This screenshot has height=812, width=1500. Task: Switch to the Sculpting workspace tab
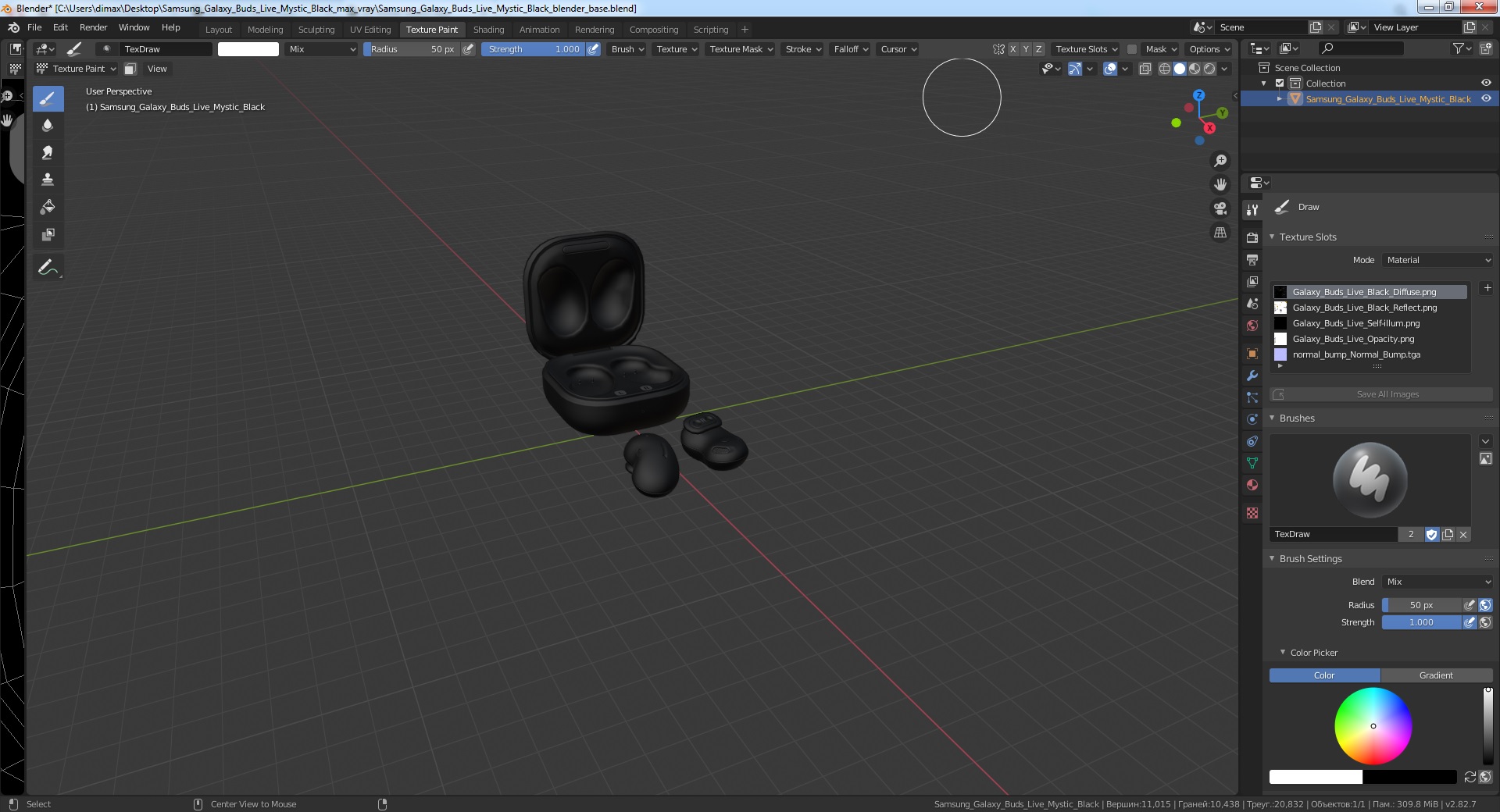(x=316, y=30)
